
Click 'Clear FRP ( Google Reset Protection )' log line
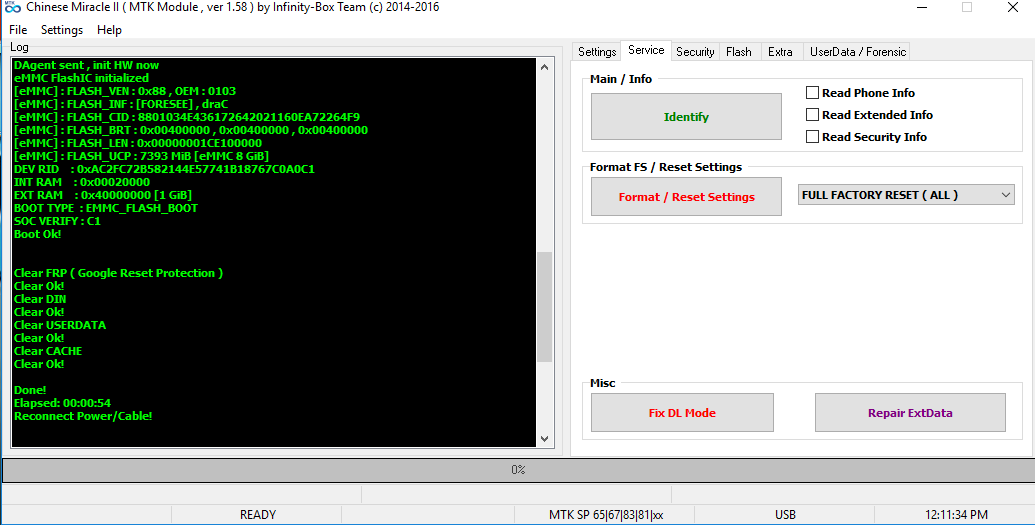(x=118, y=273)
